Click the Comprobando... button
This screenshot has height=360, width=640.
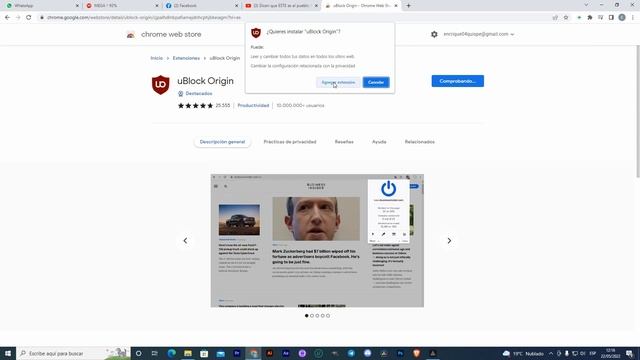(x=458, y=81)
